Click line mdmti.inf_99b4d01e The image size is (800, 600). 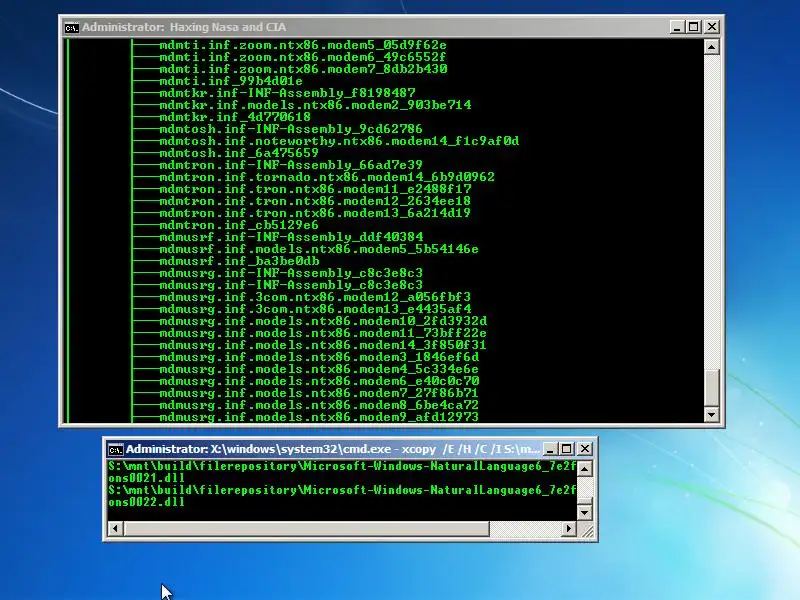(x=231, y=81)
